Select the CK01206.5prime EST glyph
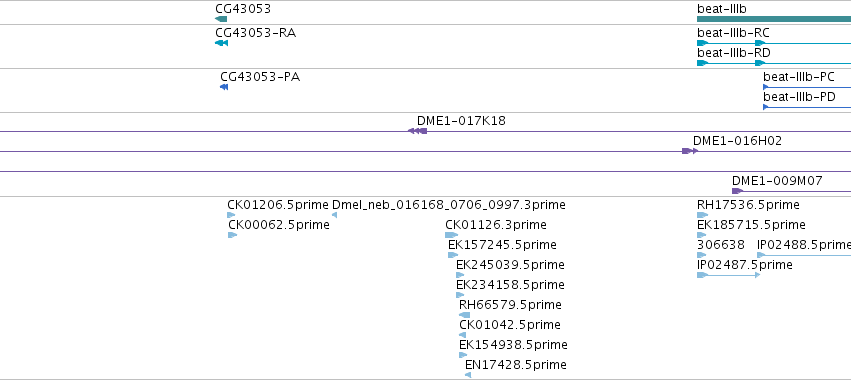Screen dimensions: 851x380 tap(231, 215)
